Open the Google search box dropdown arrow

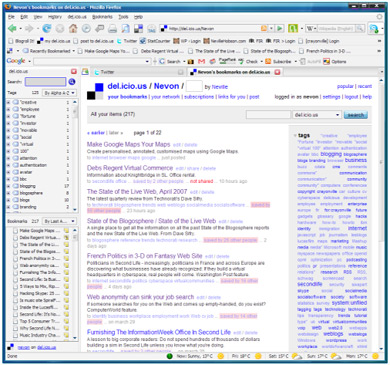147,61
